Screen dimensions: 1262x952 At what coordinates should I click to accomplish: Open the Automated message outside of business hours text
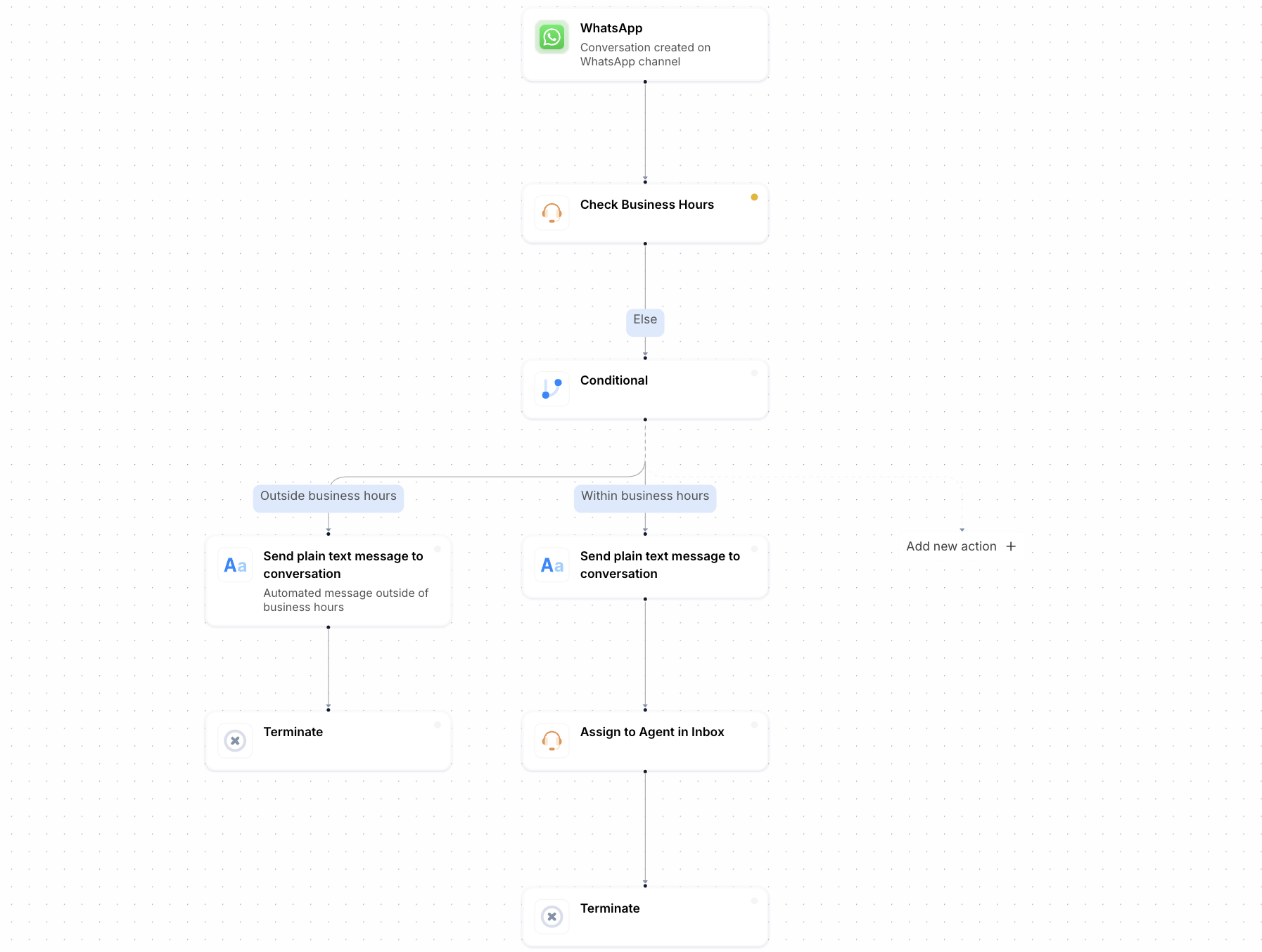point(345,600)
